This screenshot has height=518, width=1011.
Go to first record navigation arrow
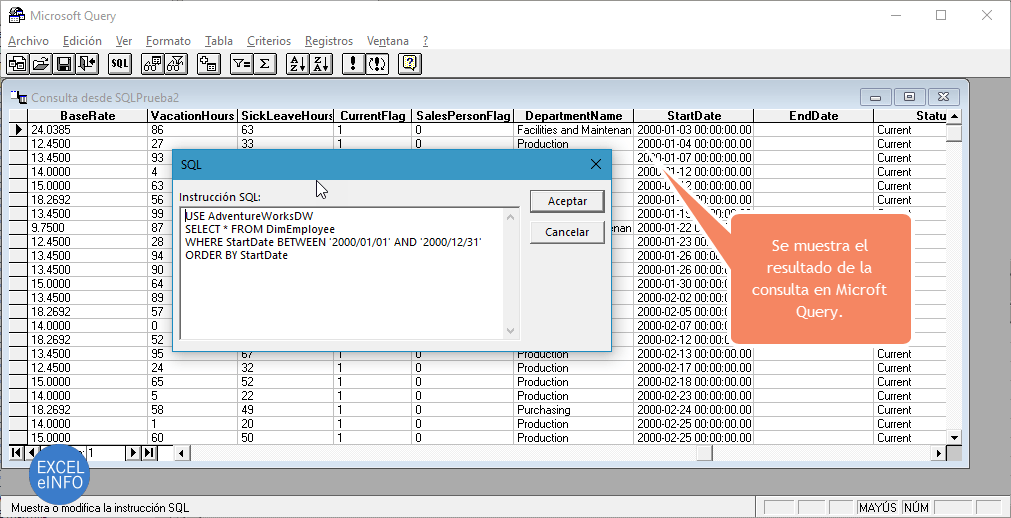click(16, 453)
